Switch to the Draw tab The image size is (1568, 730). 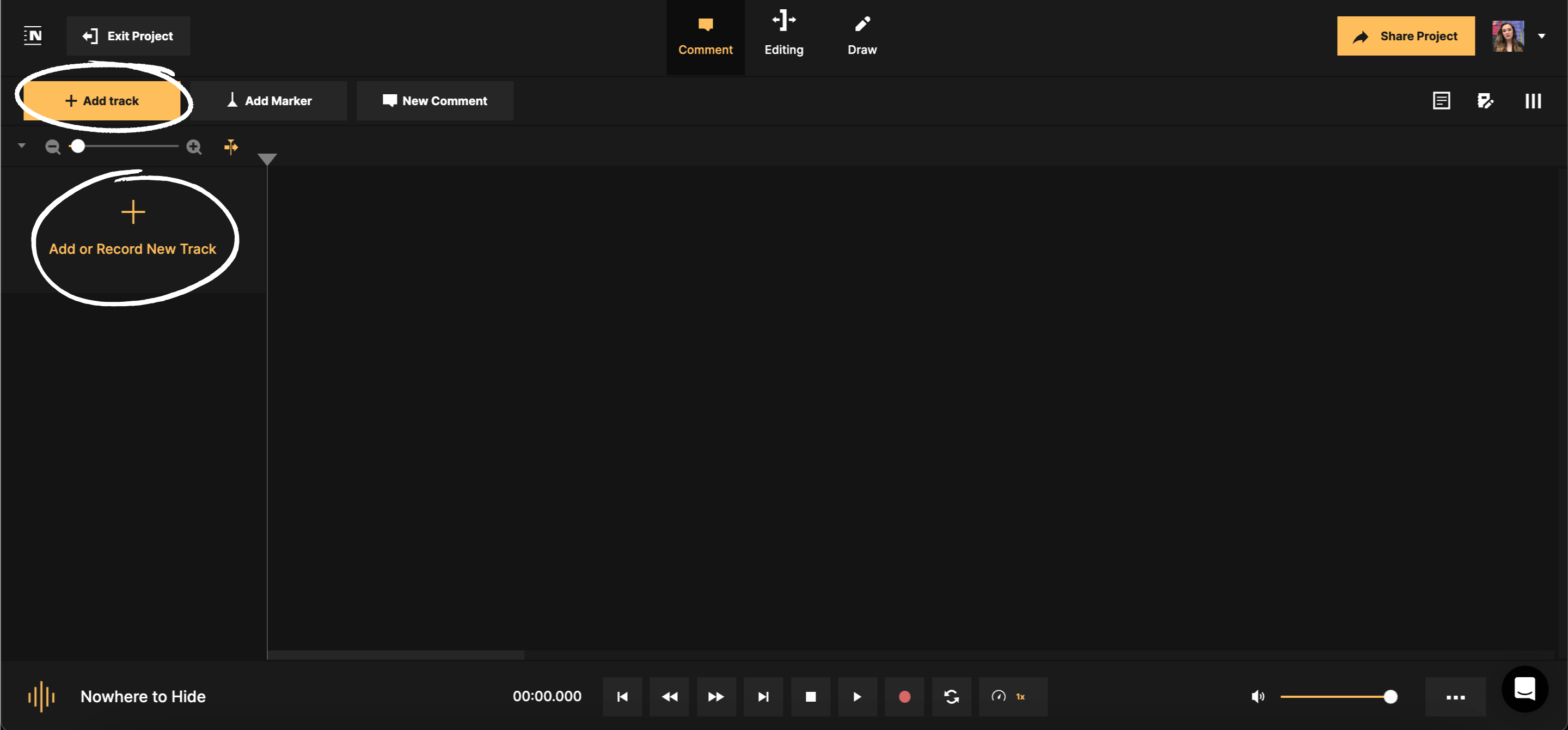[x=862, y=35]
